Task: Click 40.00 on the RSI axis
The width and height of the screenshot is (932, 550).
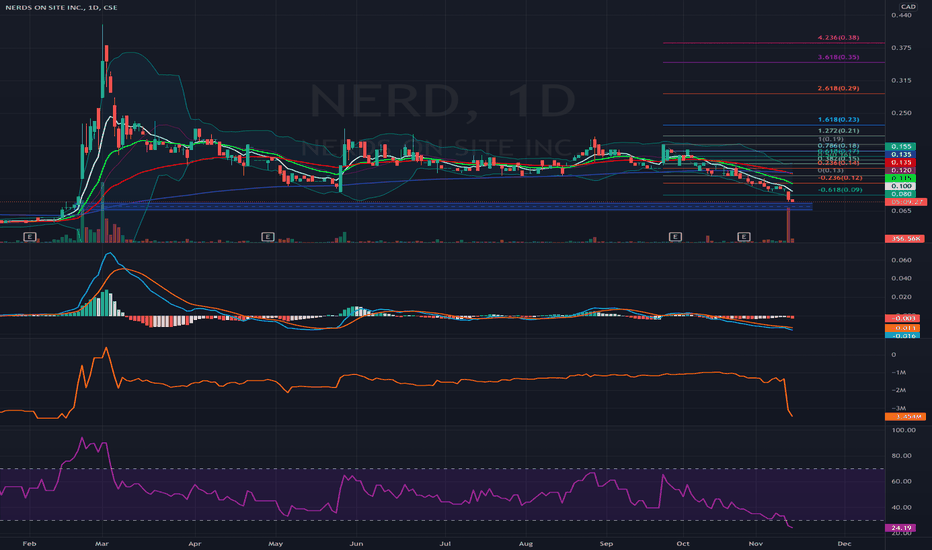Action: click(x=901, y=507)
